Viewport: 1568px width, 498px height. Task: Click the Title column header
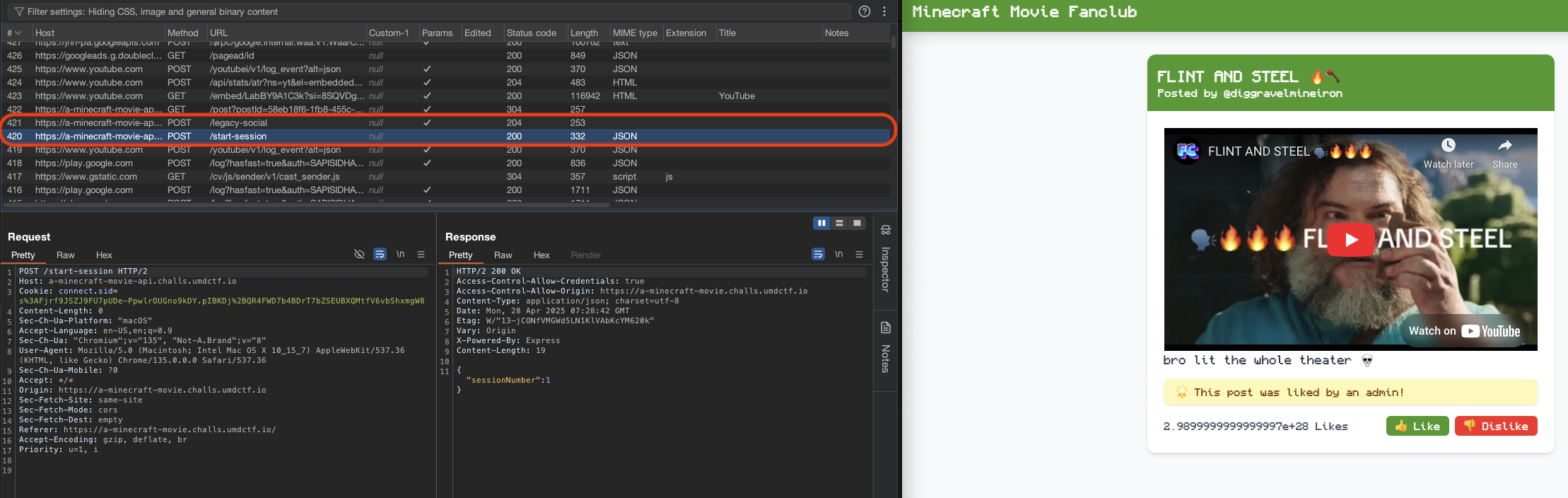(x=727, y=33)
